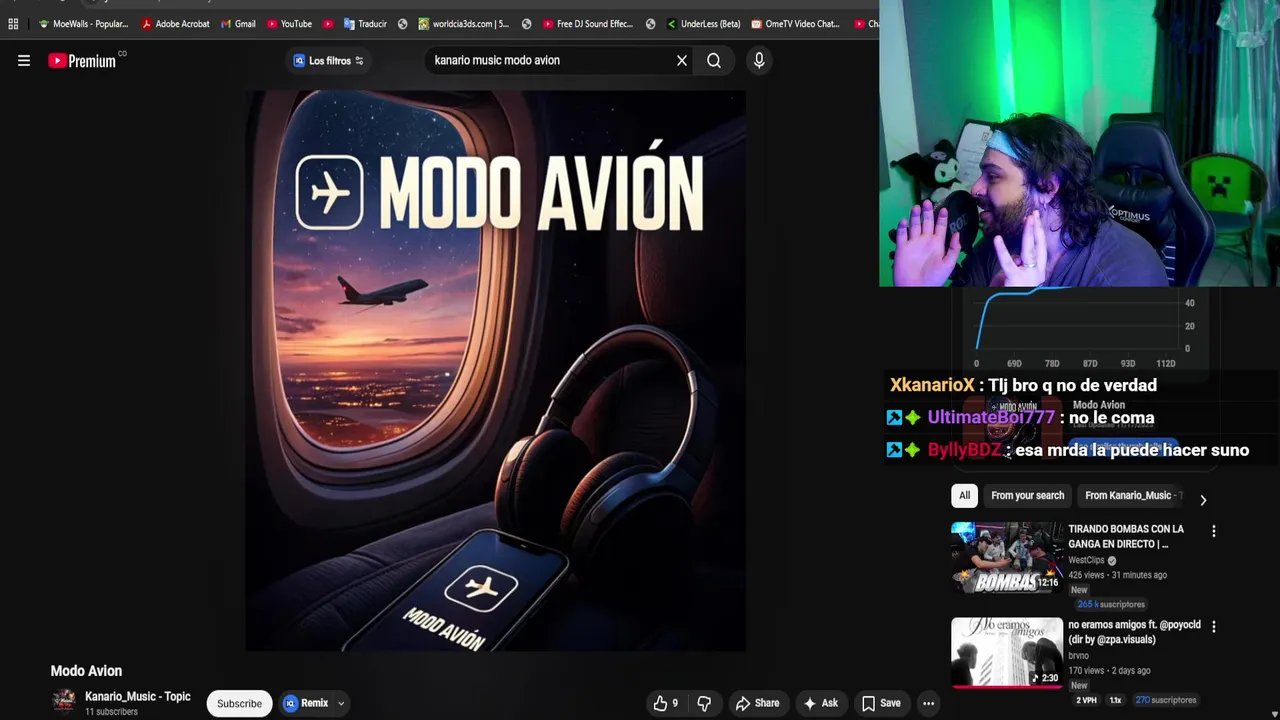Go to YouTube Premium home logo
Screen dimensions: 1280x720
click(x=82, y=61)
